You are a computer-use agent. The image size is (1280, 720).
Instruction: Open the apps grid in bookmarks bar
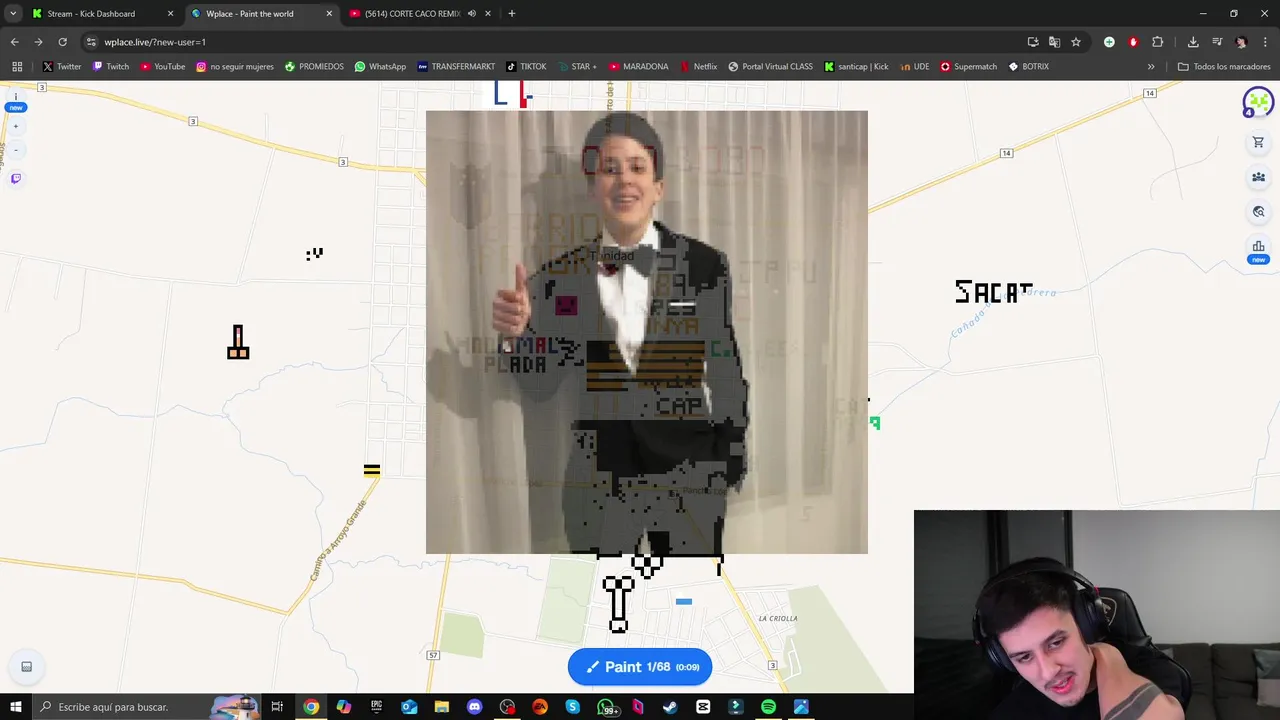point(17,67)
